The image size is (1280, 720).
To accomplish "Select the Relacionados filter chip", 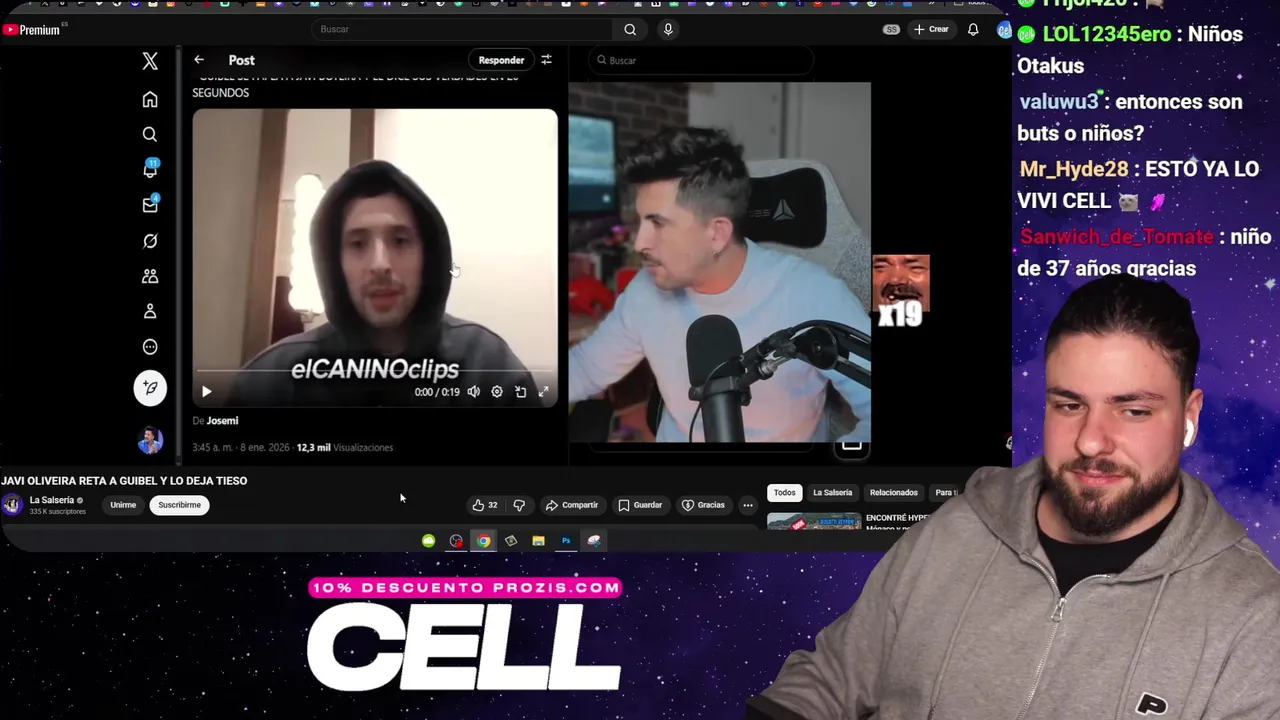I will point(893,492).
